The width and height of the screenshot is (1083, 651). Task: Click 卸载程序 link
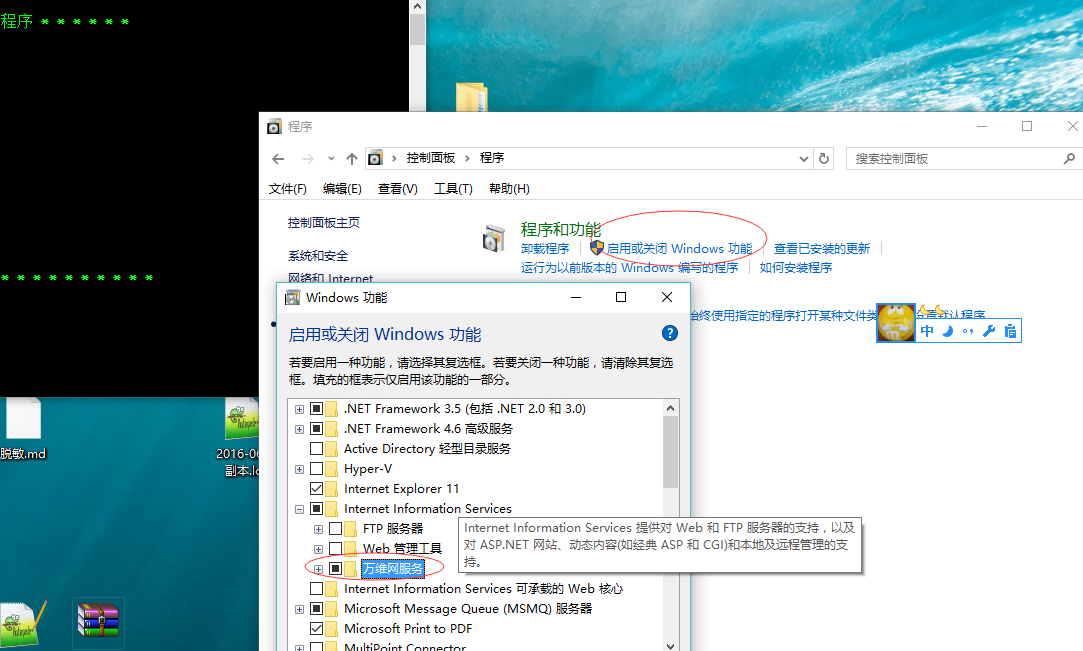point(545,249)
